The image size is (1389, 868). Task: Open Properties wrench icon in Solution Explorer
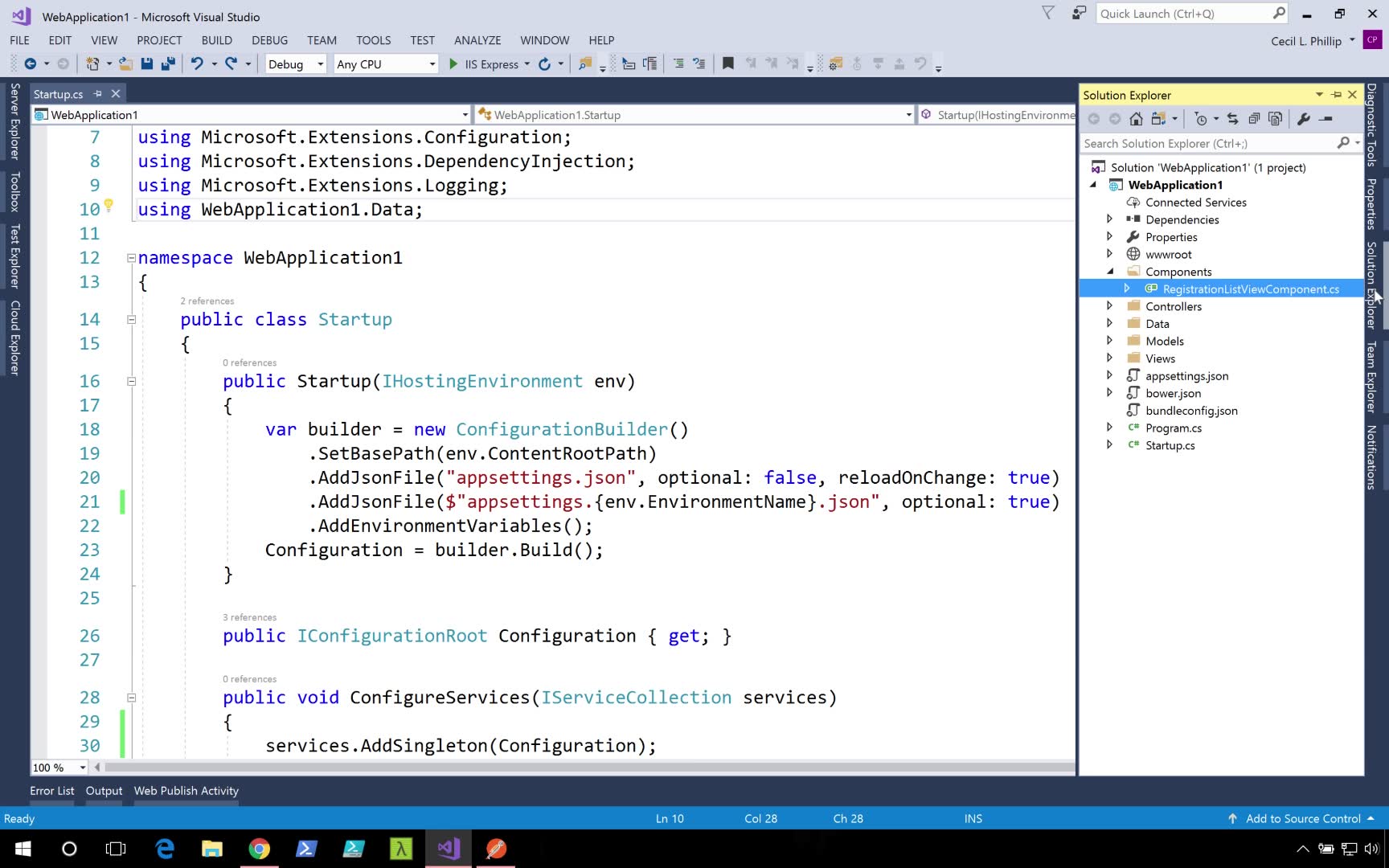(1303, 119)
